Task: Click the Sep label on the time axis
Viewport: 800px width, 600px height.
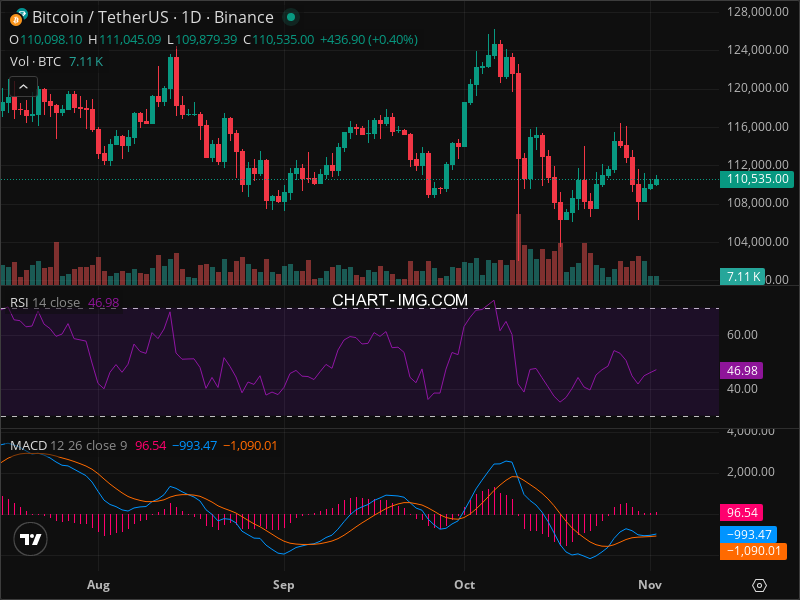Action: click(x=284, y=583)
